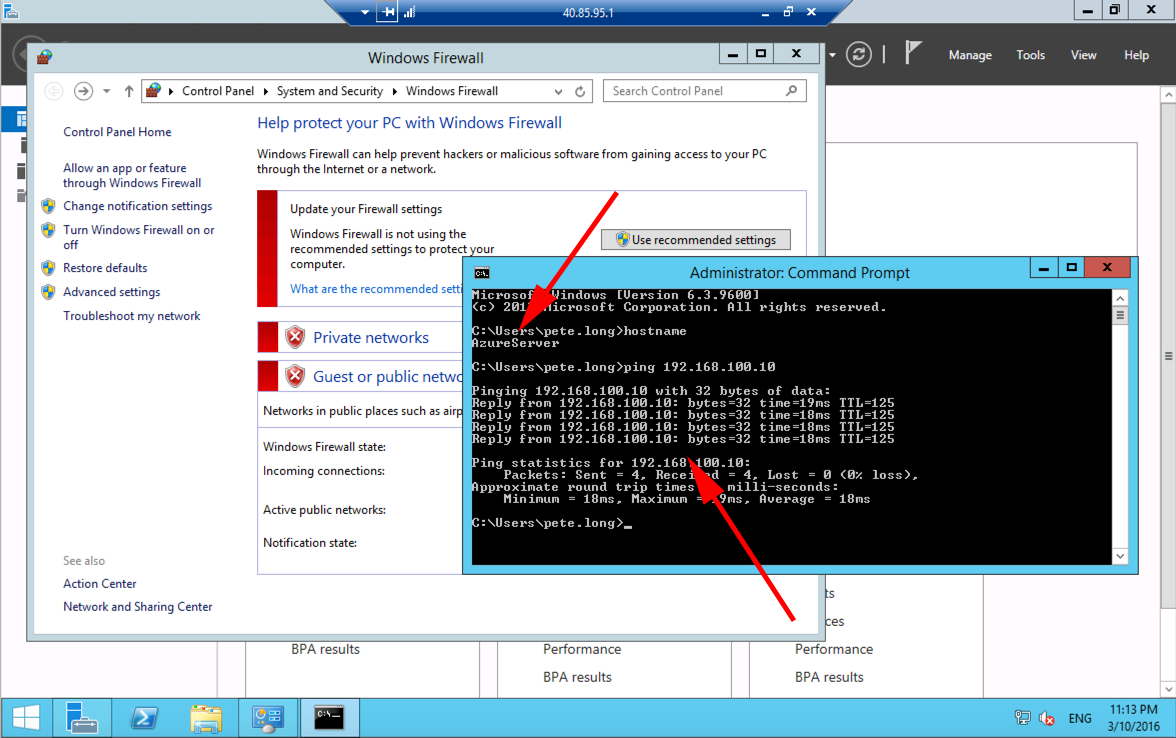This screenshot has height=738, width=1176.
Task: Click 'Windows Firewall state:' label
Action: 324,447
